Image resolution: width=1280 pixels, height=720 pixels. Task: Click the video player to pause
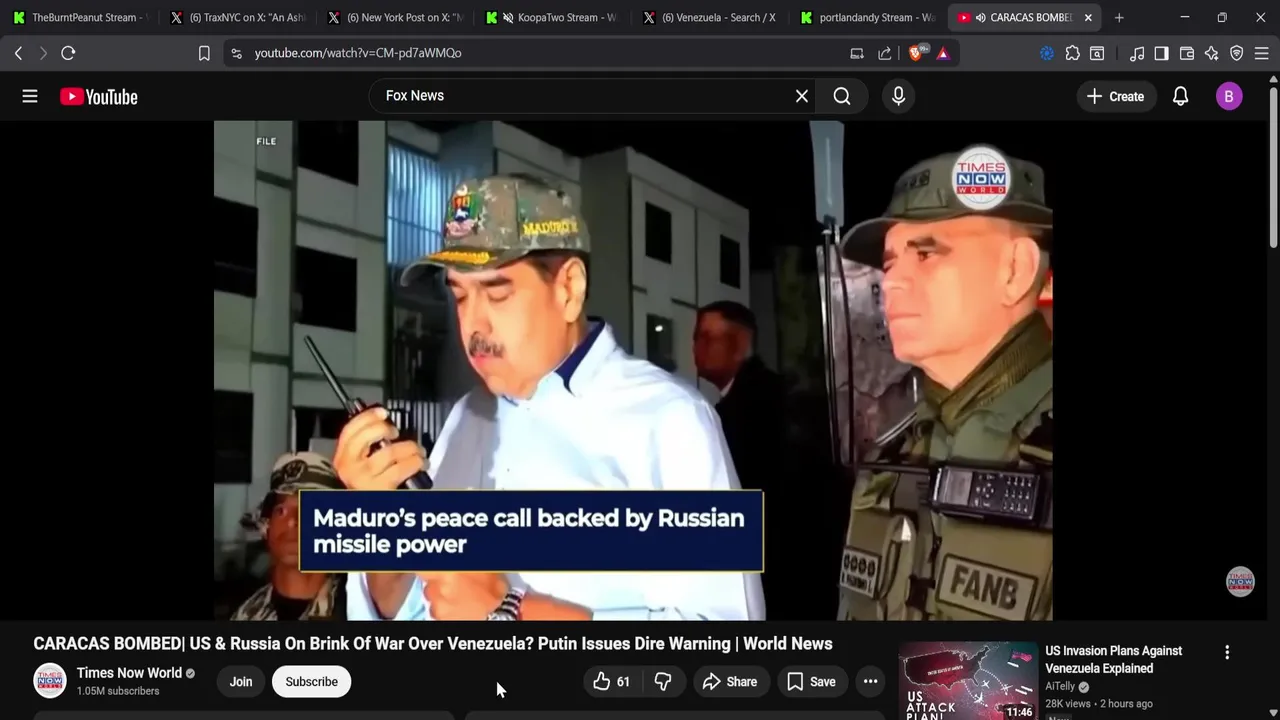pos(633,371)
